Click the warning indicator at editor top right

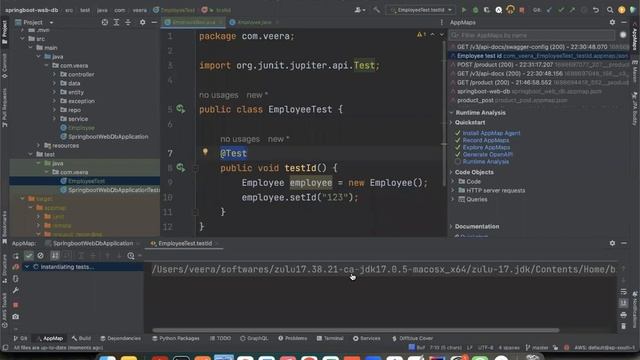point(421,35)
